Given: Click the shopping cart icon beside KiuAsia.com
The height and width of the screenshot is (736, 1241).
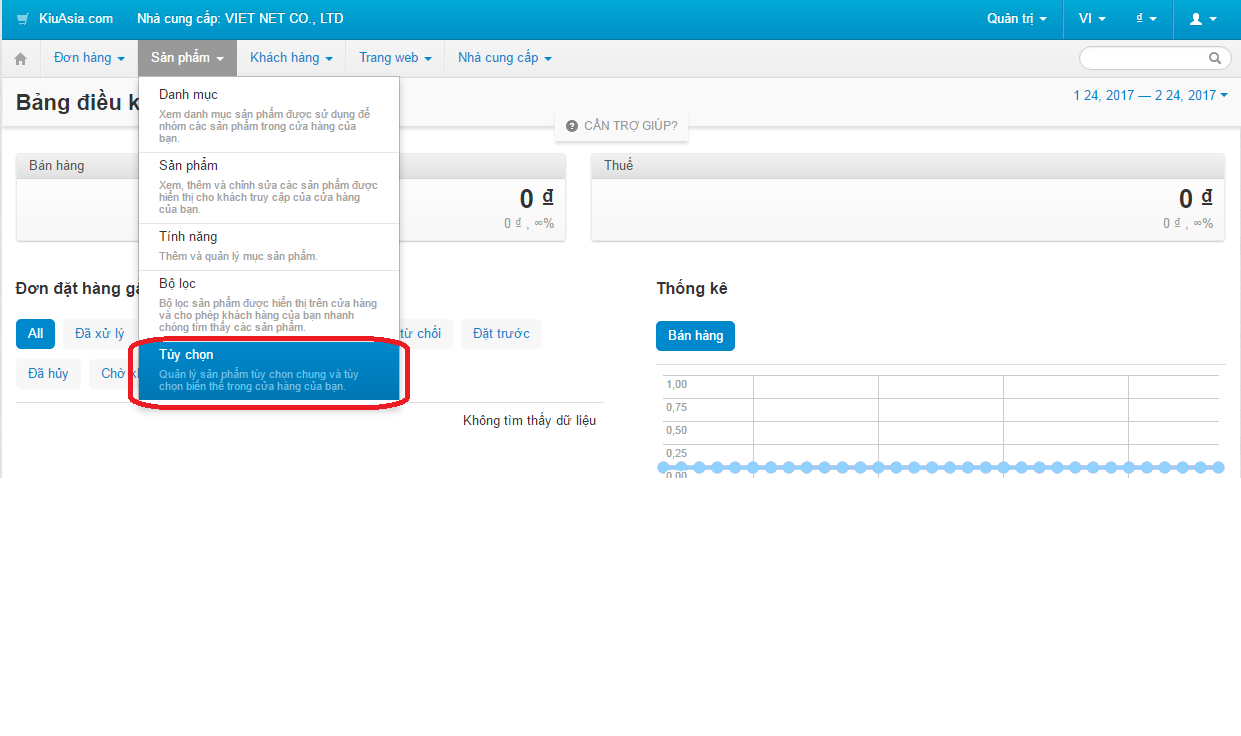Looking at the screenshot, I should 23,19.
